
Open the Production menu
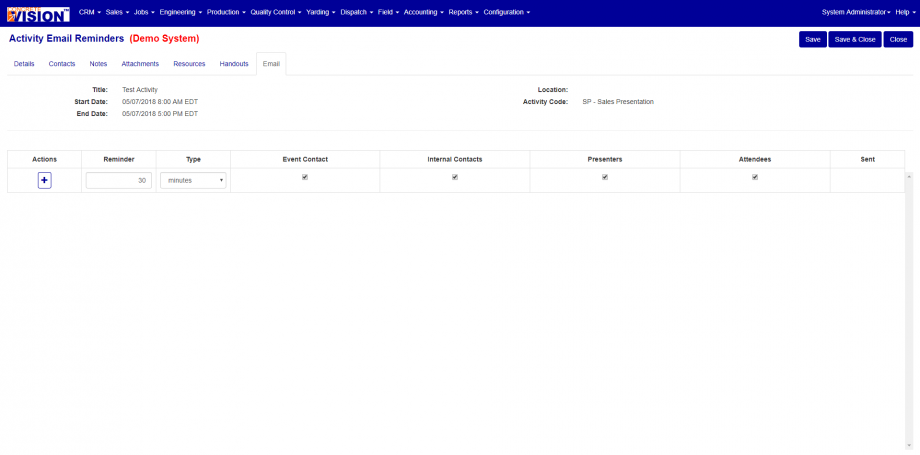(226, 12)
